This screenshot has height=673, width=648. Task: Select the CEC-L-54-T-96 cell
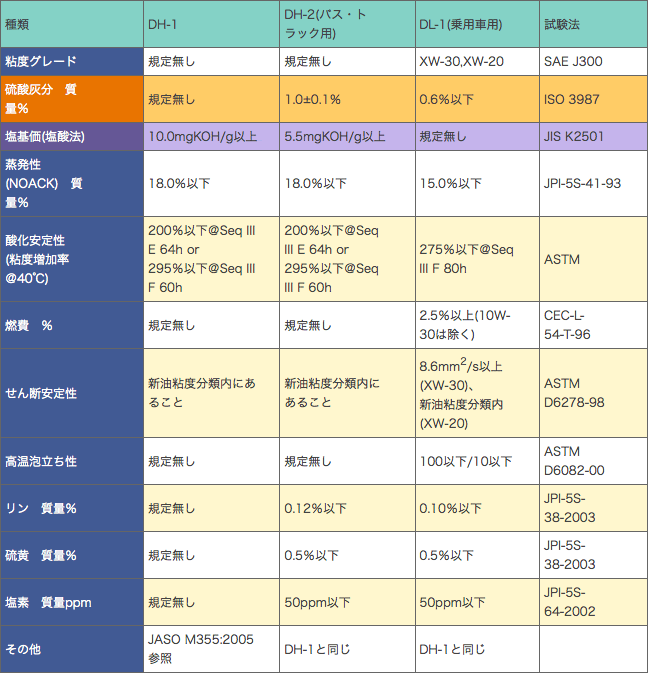tap(590, 325)
